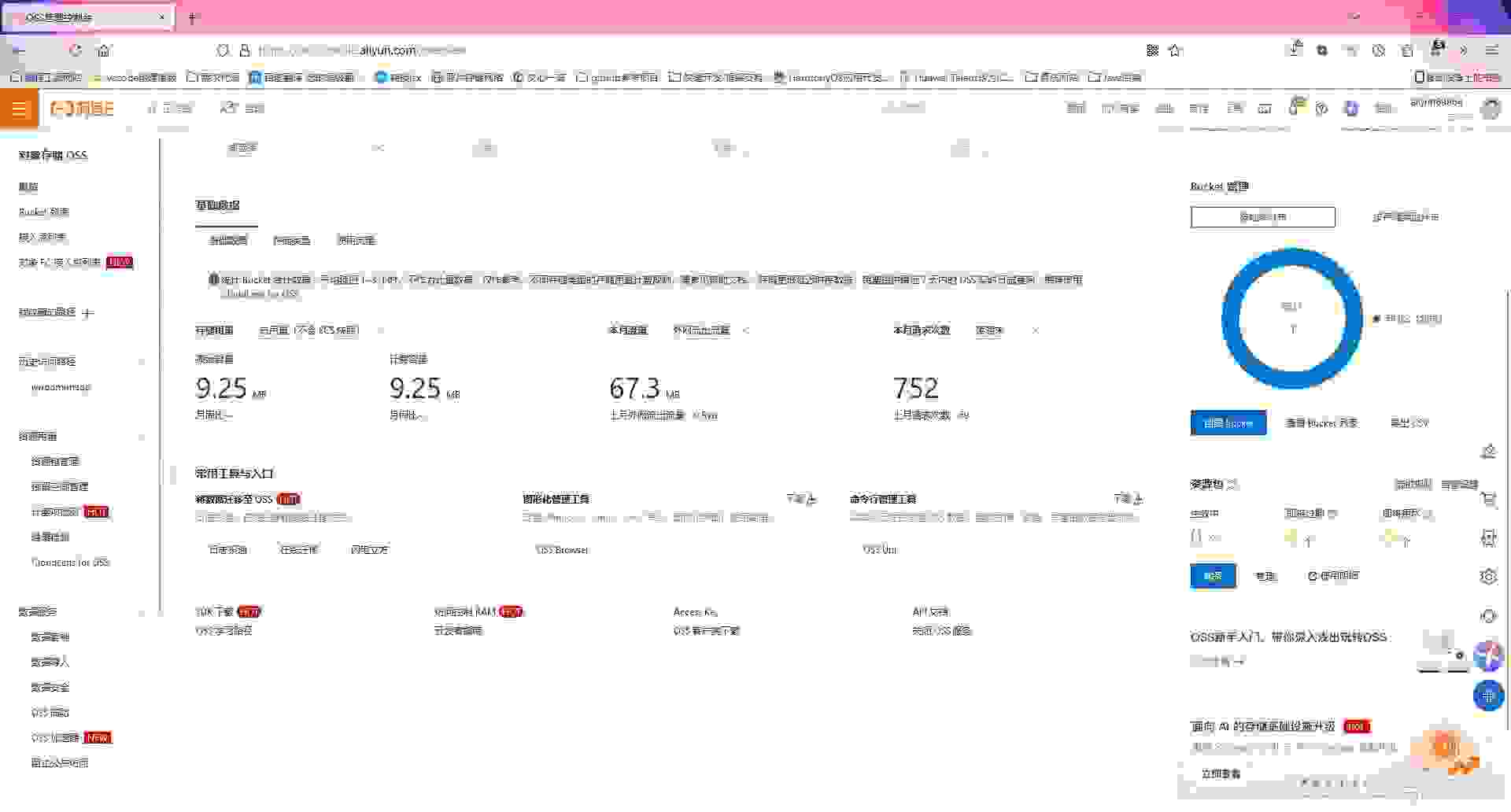Add a favorite path with plus icon

click(x=87, y=313)
